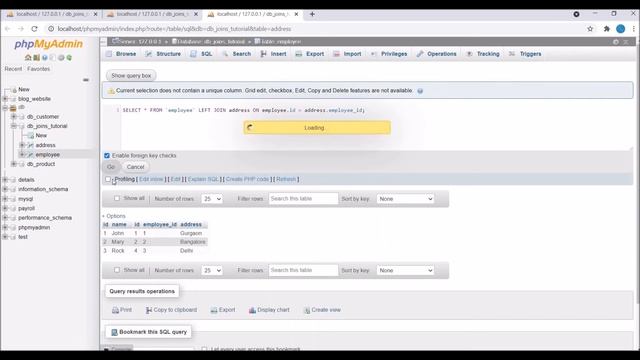Check Show all above the results table
The height and width of the screenshot is (360, 640).
[117, 198]
